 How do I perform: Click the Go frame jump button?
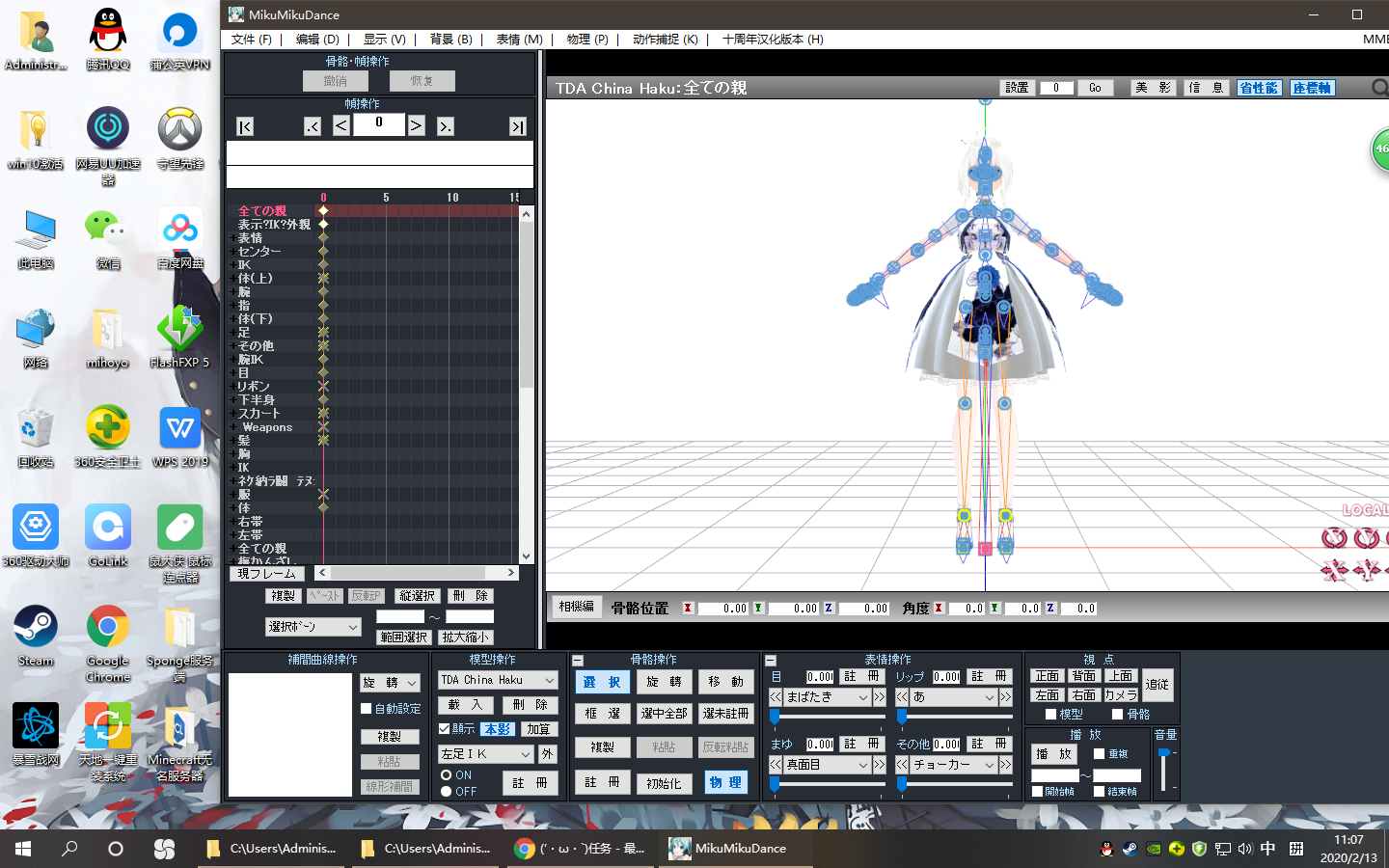1095,88
